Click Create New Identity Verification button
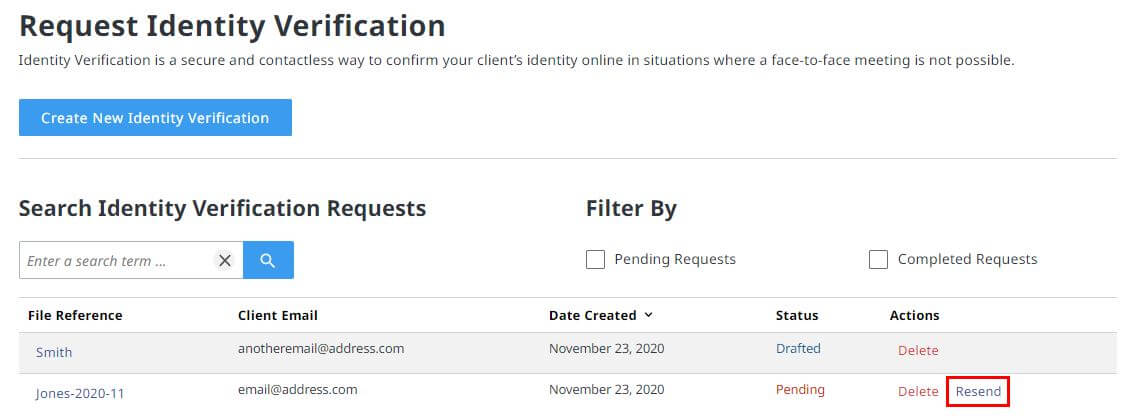 (155, 118)
